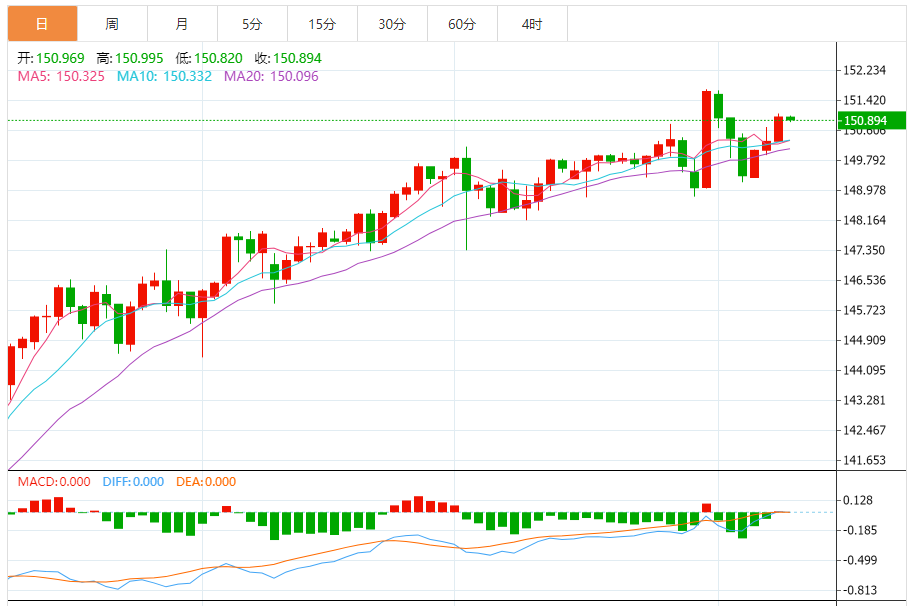Select the 4时 four-hour tab

532,24
